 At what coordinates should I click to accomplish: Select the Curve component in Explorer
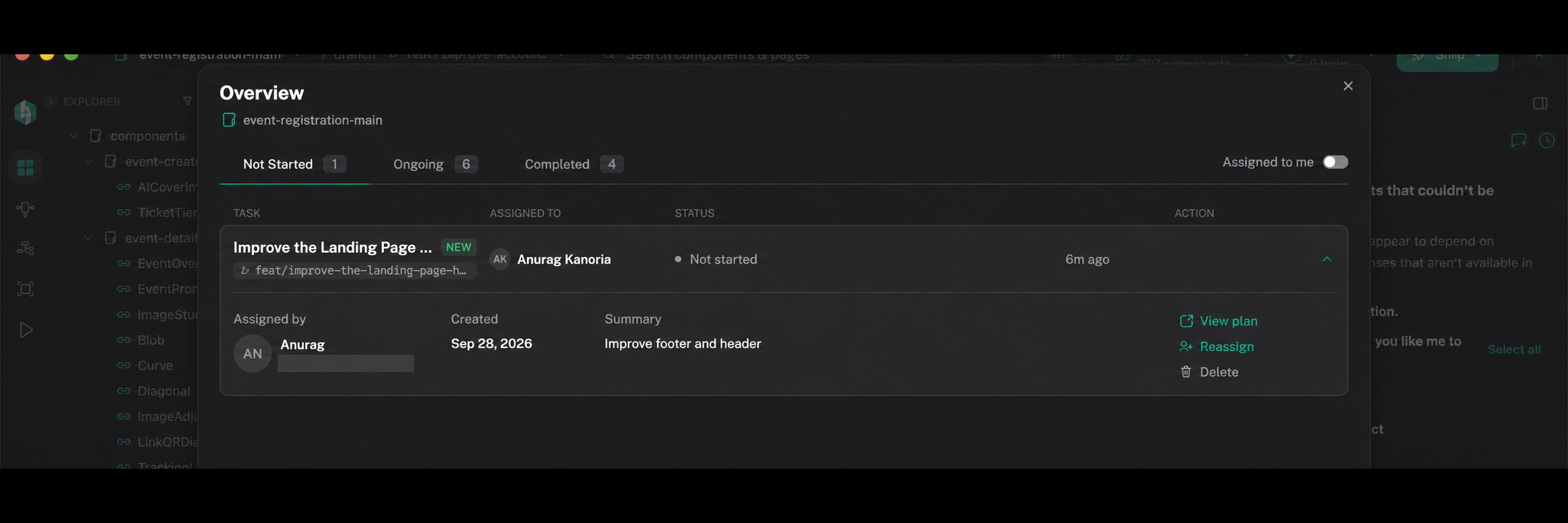(154, 366)
